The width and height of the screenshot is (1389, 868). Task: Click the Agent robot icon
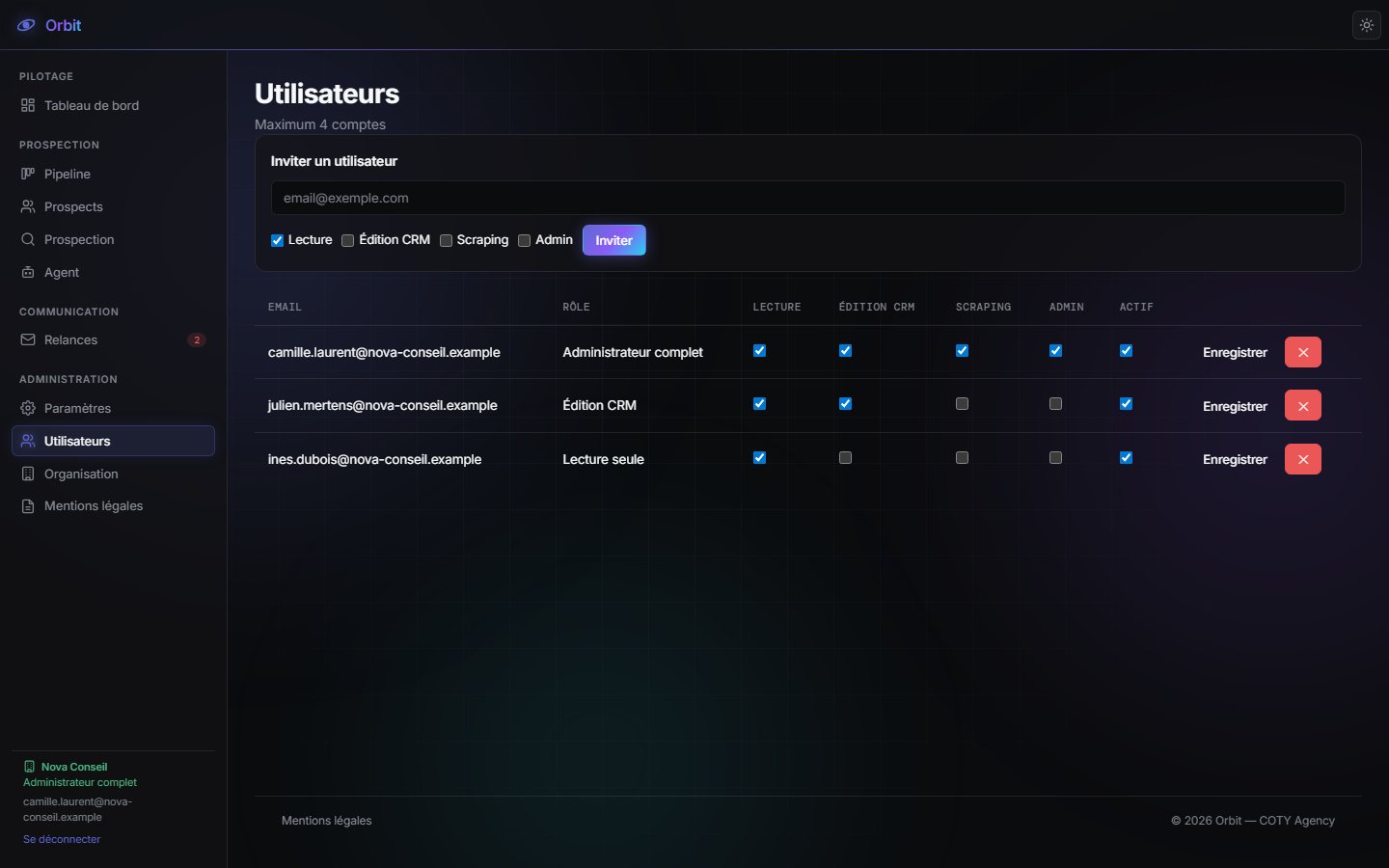28,272
